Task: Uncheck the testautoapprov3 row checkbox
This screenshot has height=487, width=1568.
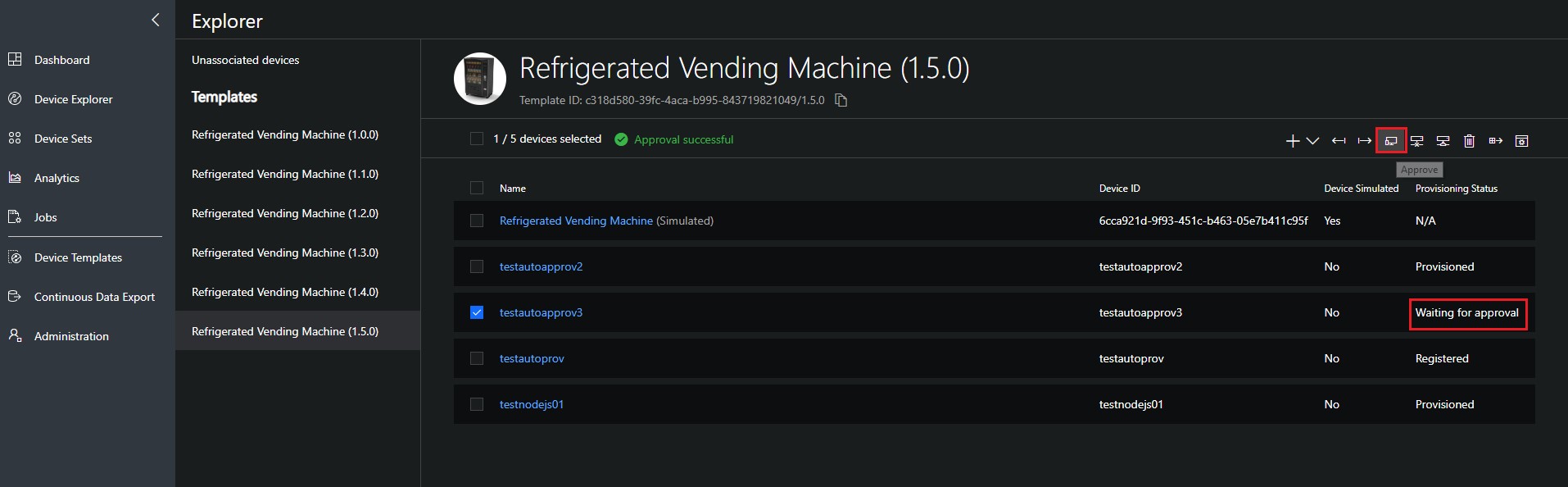Action: tap(477, 312)
